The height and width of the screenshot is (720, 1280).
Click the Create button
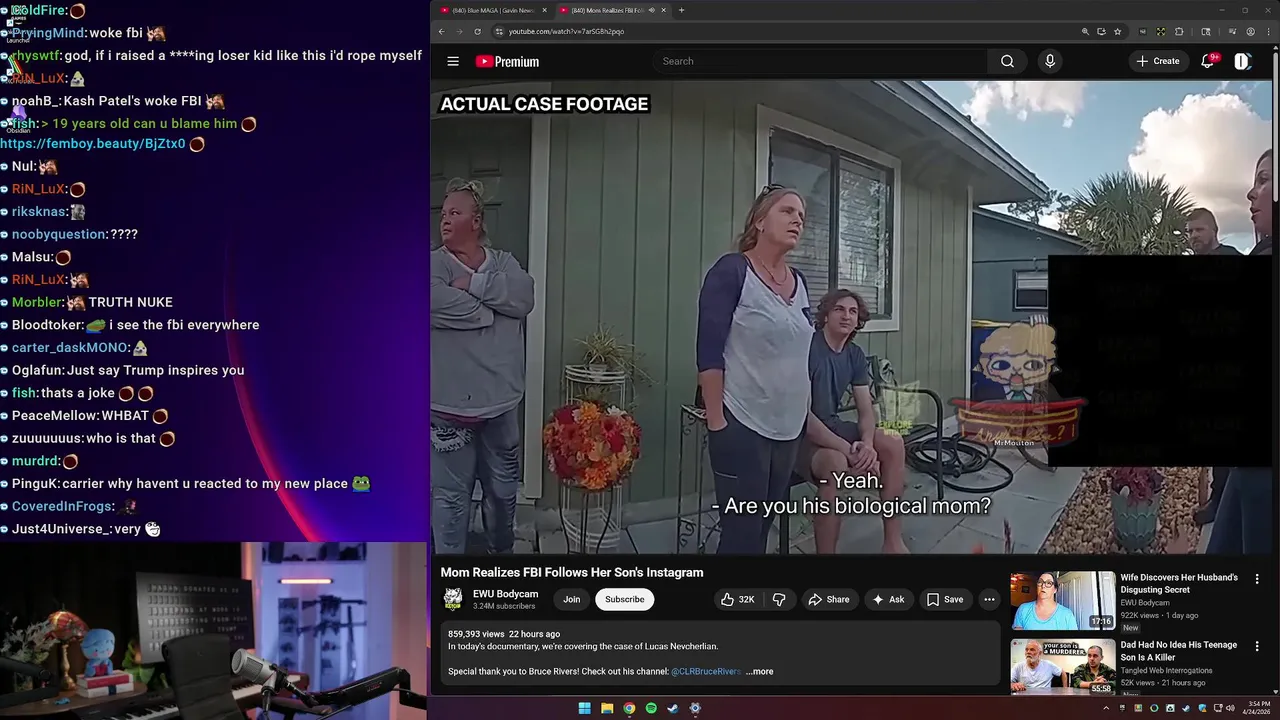pos(1157,61)
